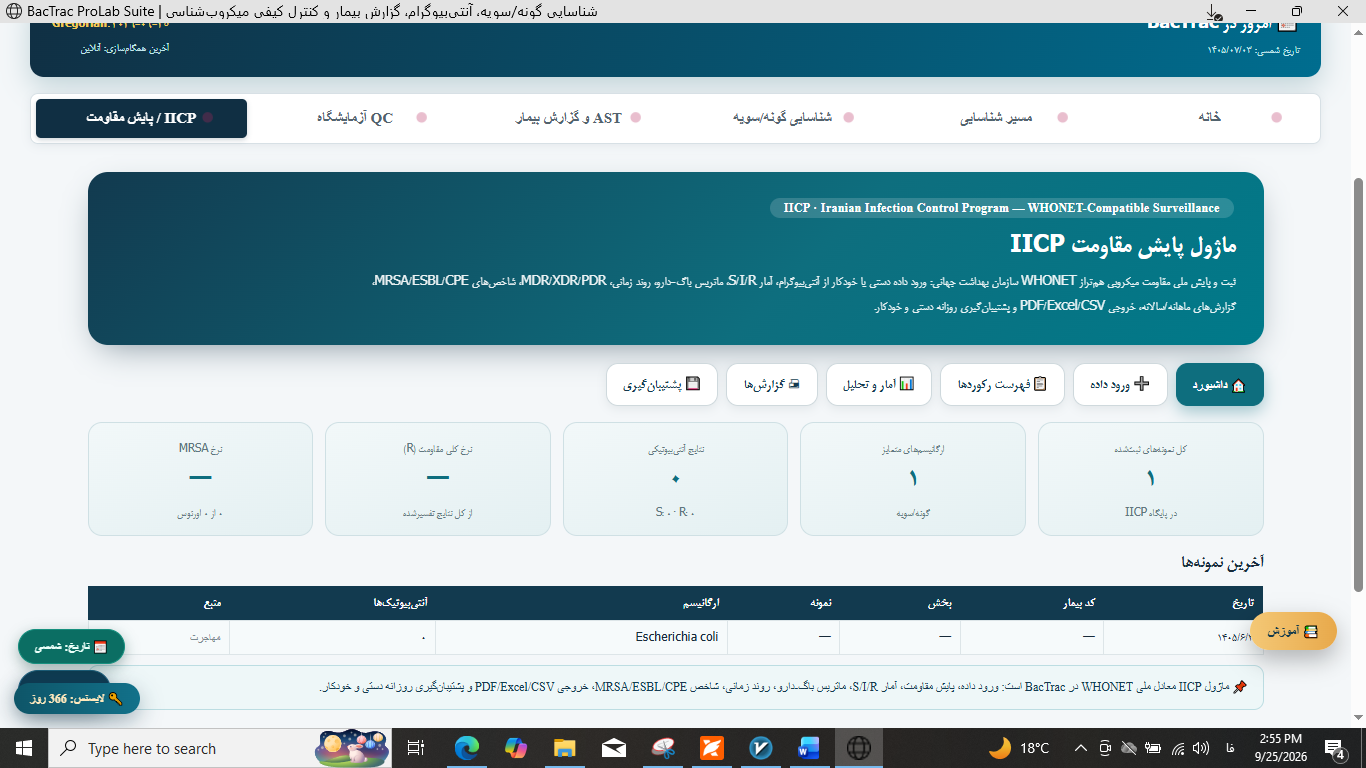Click the globe app icon in the taskbar

(x=858, y=748)
